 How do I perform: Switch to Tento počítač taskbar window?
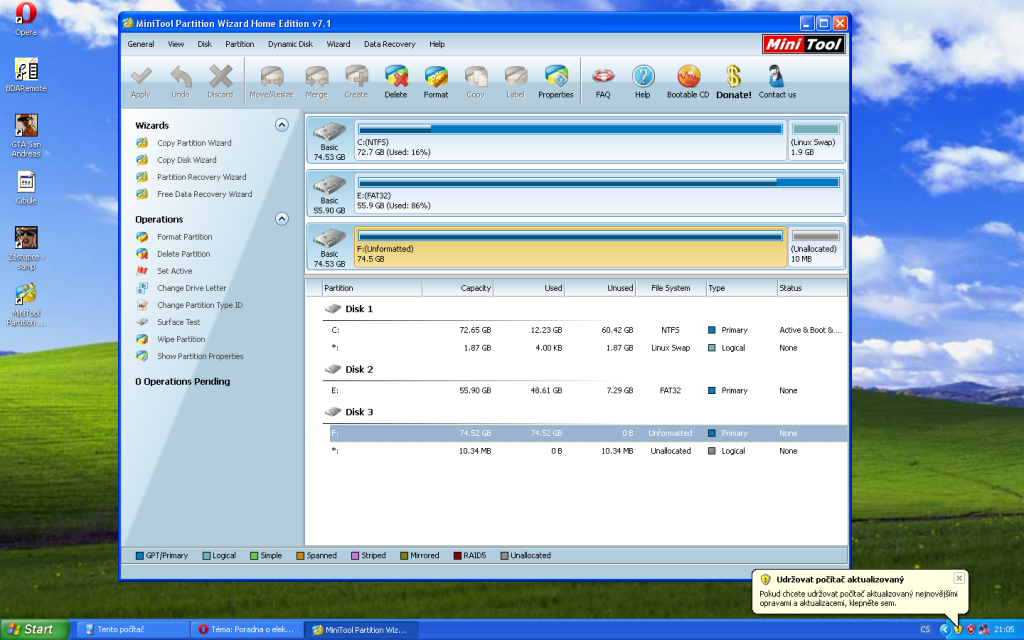(133, 630)
